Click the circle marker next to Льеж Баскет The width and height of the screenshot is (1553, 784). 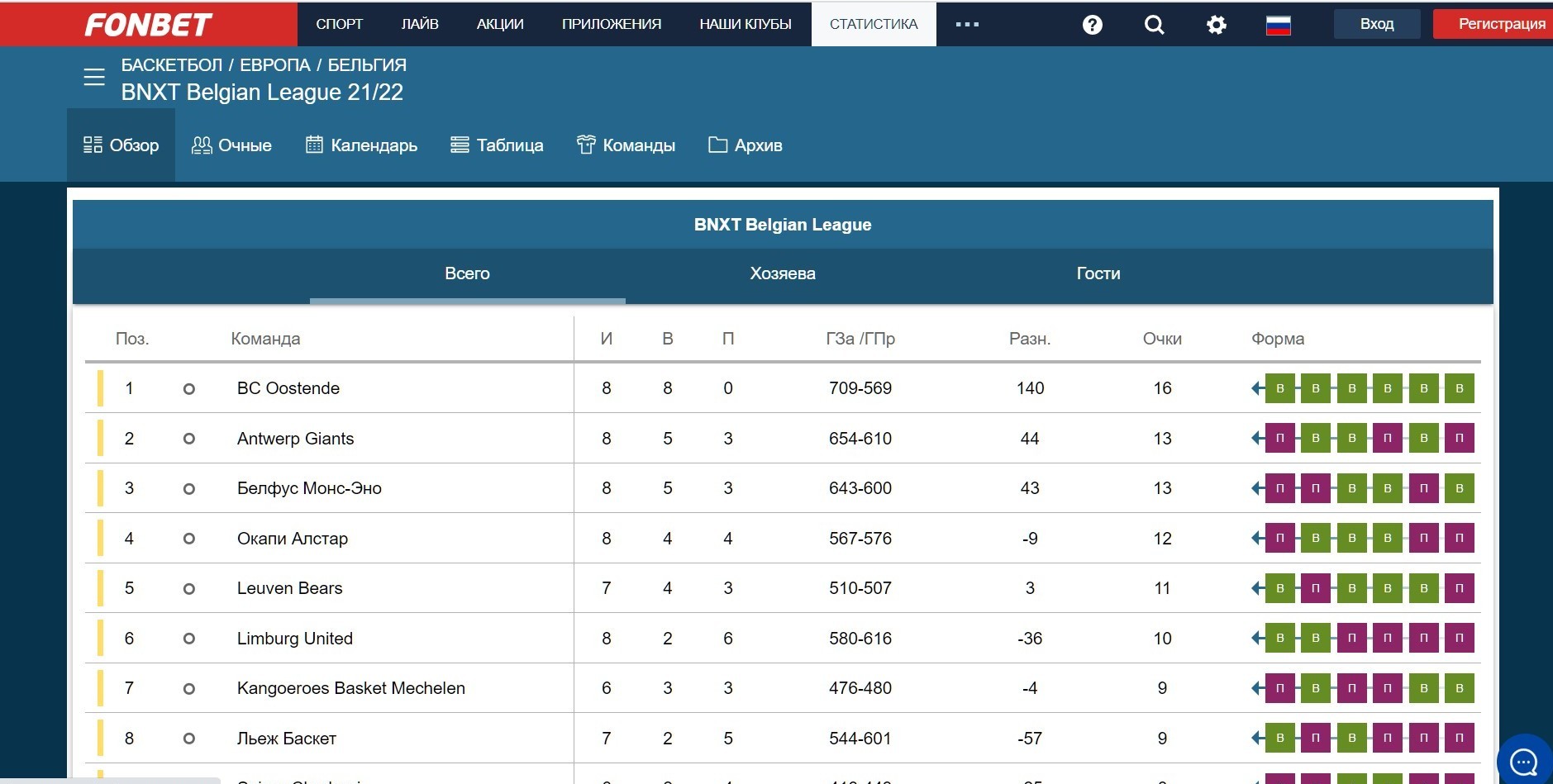click(189, 739)
